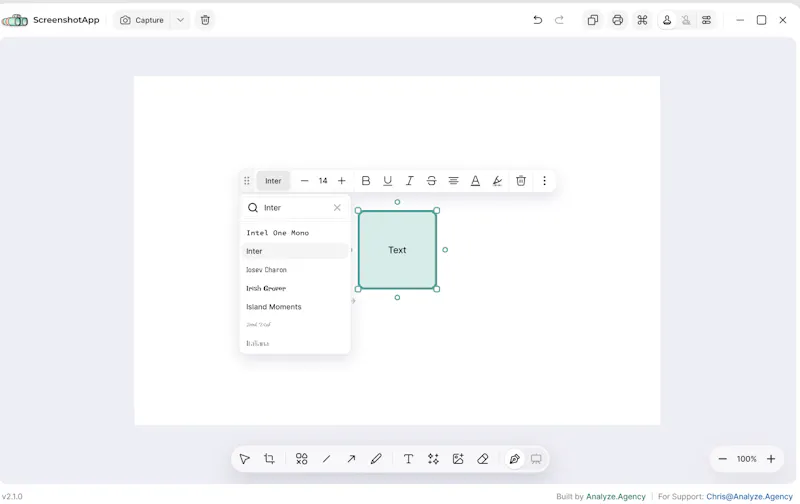Open the keyboard shortcuts command icon
Image resolution: width=800 pixels, height=504 pixels.
click(x=642, y=20)
